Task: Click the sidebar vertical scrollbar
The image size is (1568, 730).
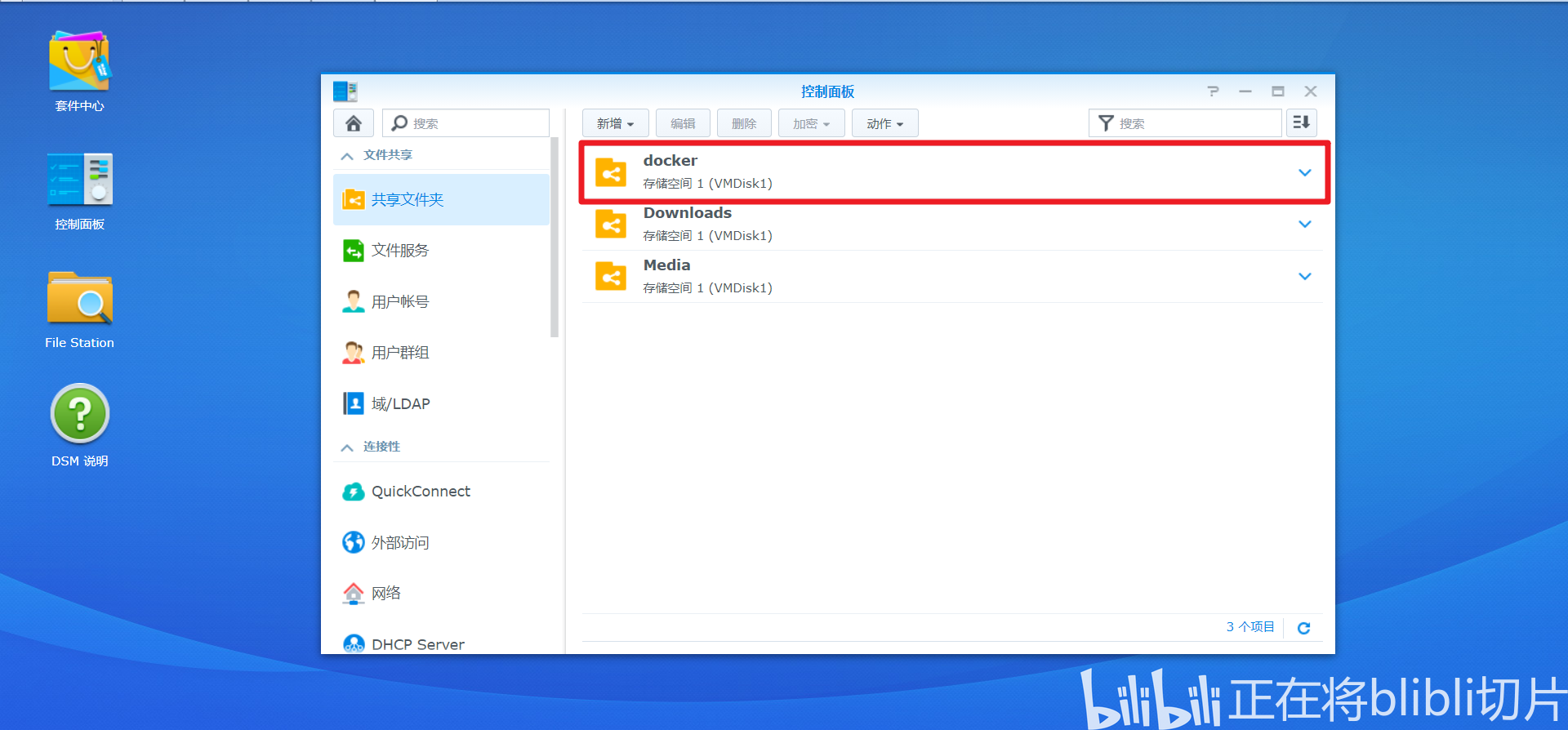Action: click(x=555, y=237)
